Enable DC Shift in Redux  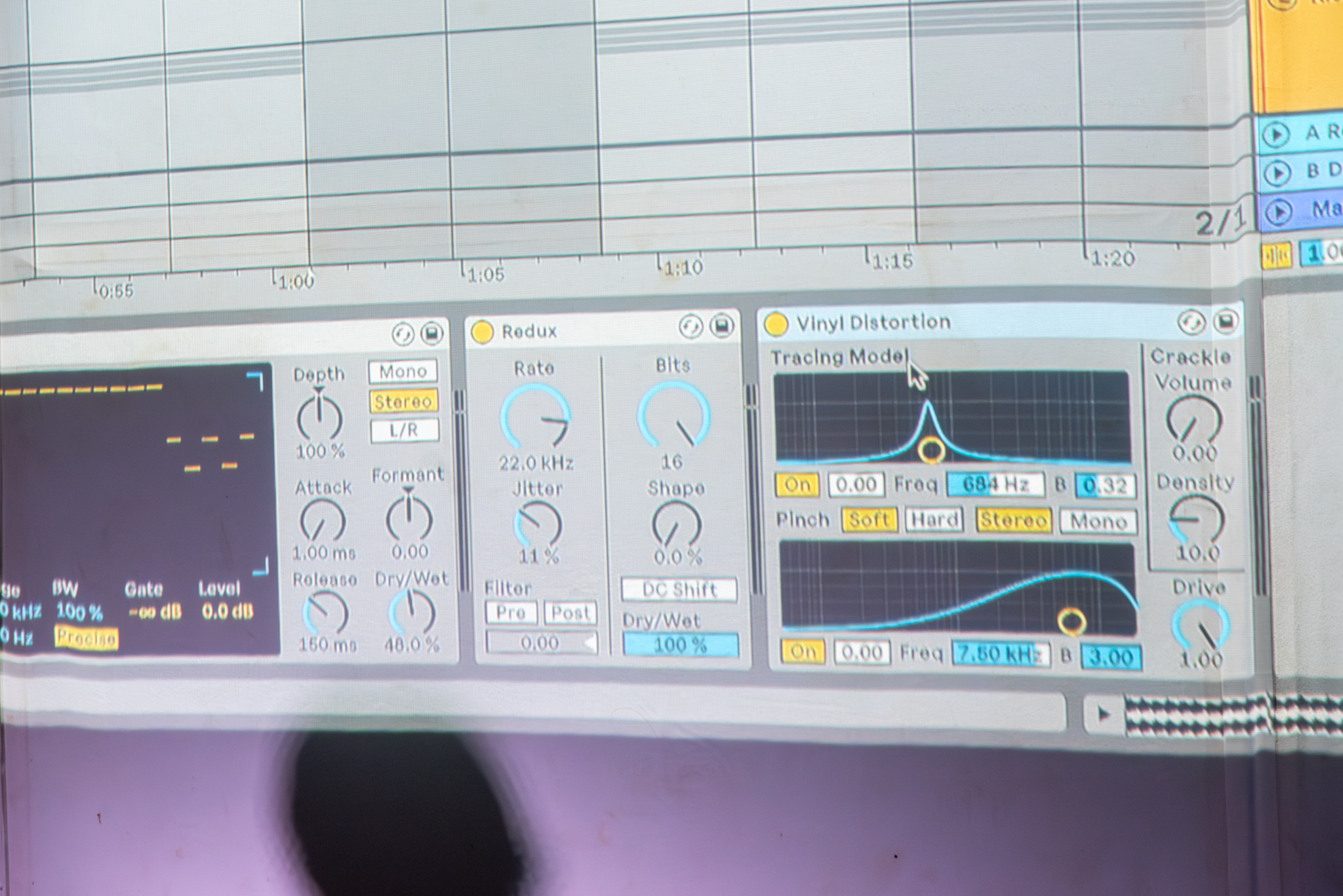point(679,589)
